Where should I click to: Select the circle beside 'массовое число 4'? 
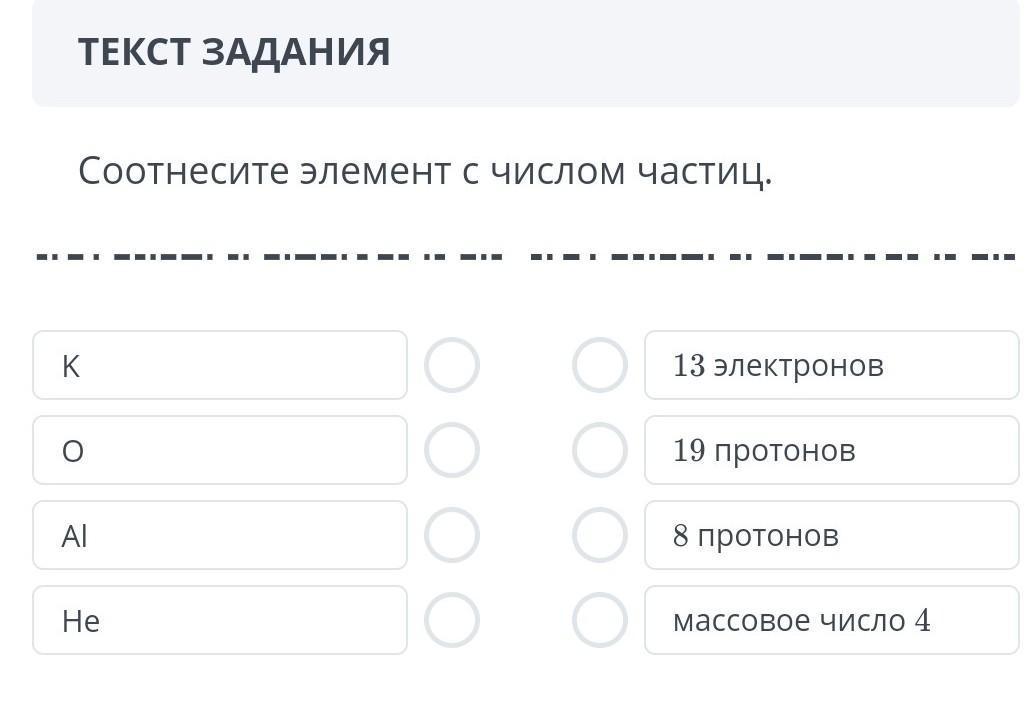click(599, 620)
